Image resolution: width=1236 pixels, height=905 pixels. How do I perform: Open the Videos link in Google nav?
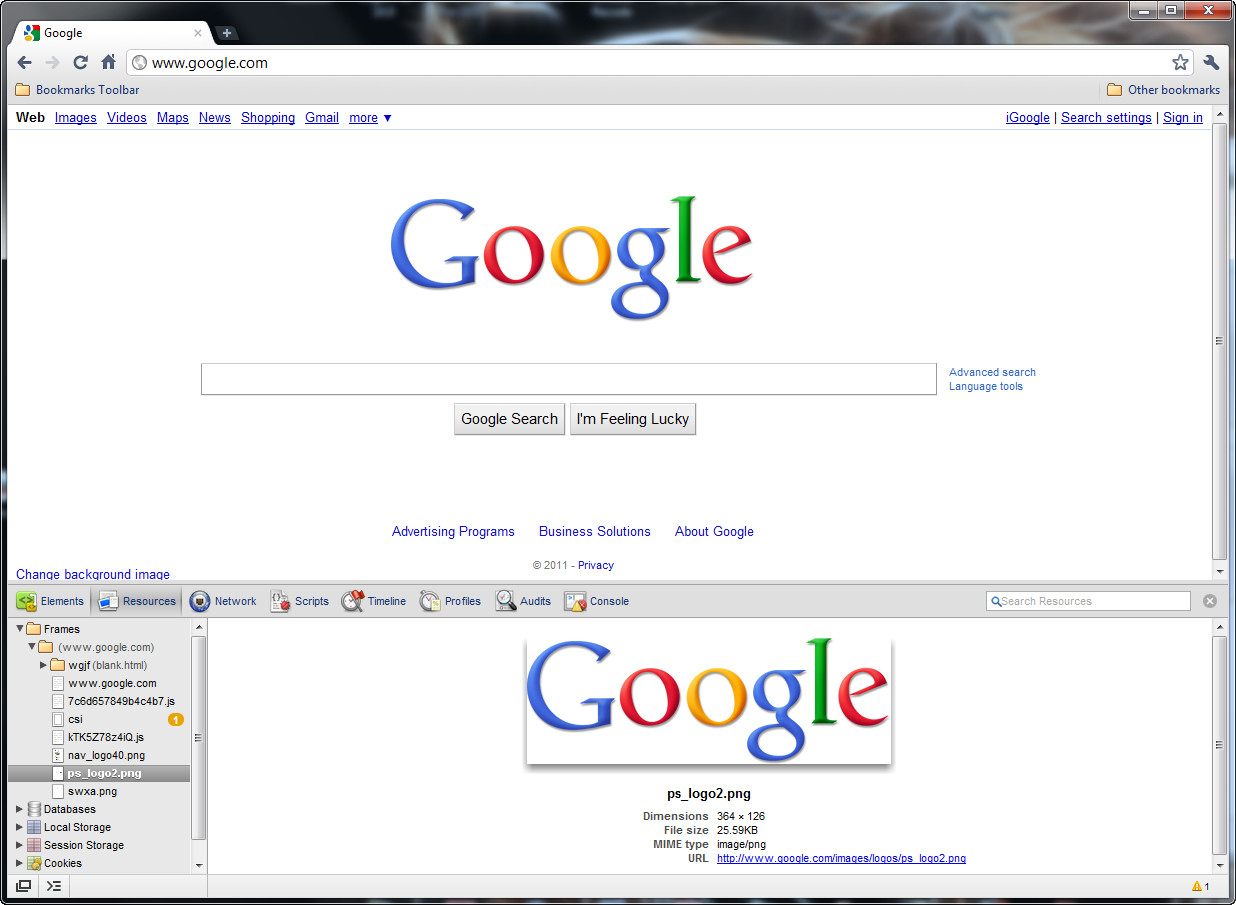(127, 118)
